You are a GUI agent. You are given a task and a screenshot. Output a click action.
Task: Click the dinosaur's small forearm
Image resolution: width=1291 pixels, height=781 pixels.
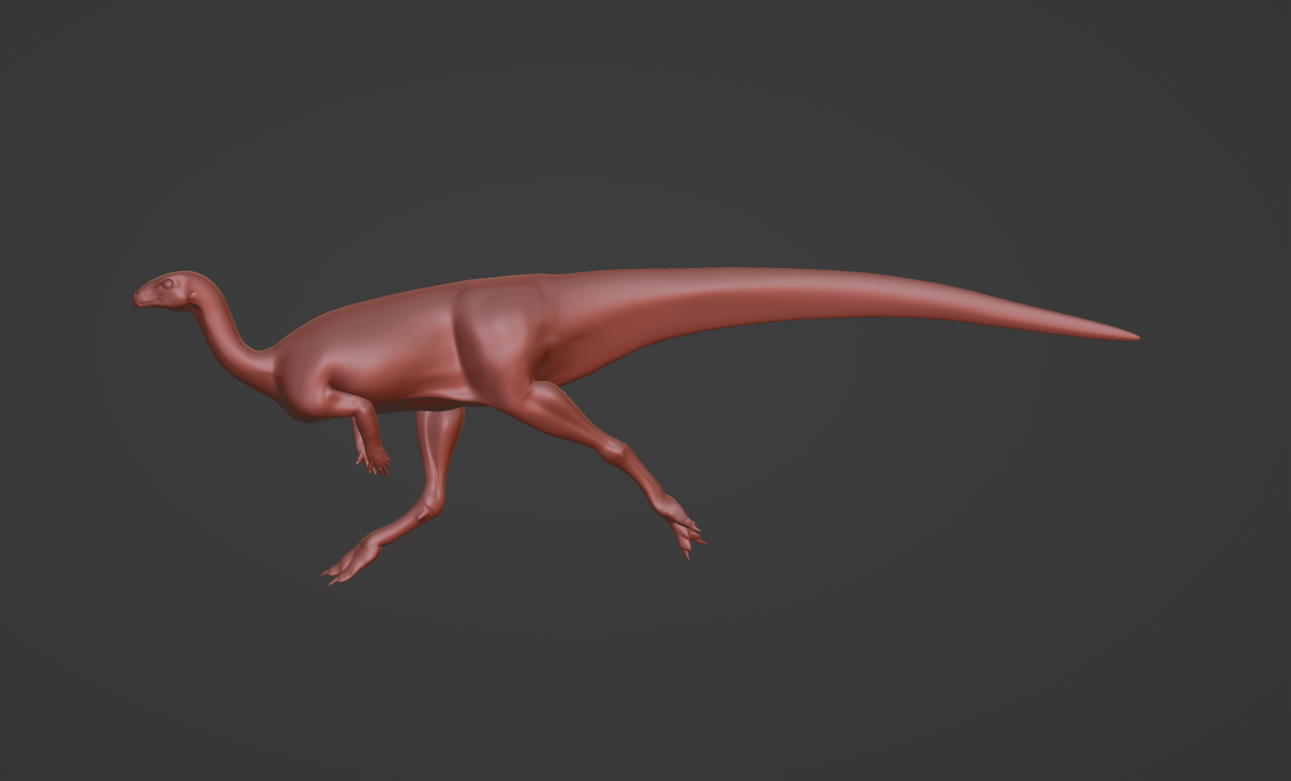[366, 430]
